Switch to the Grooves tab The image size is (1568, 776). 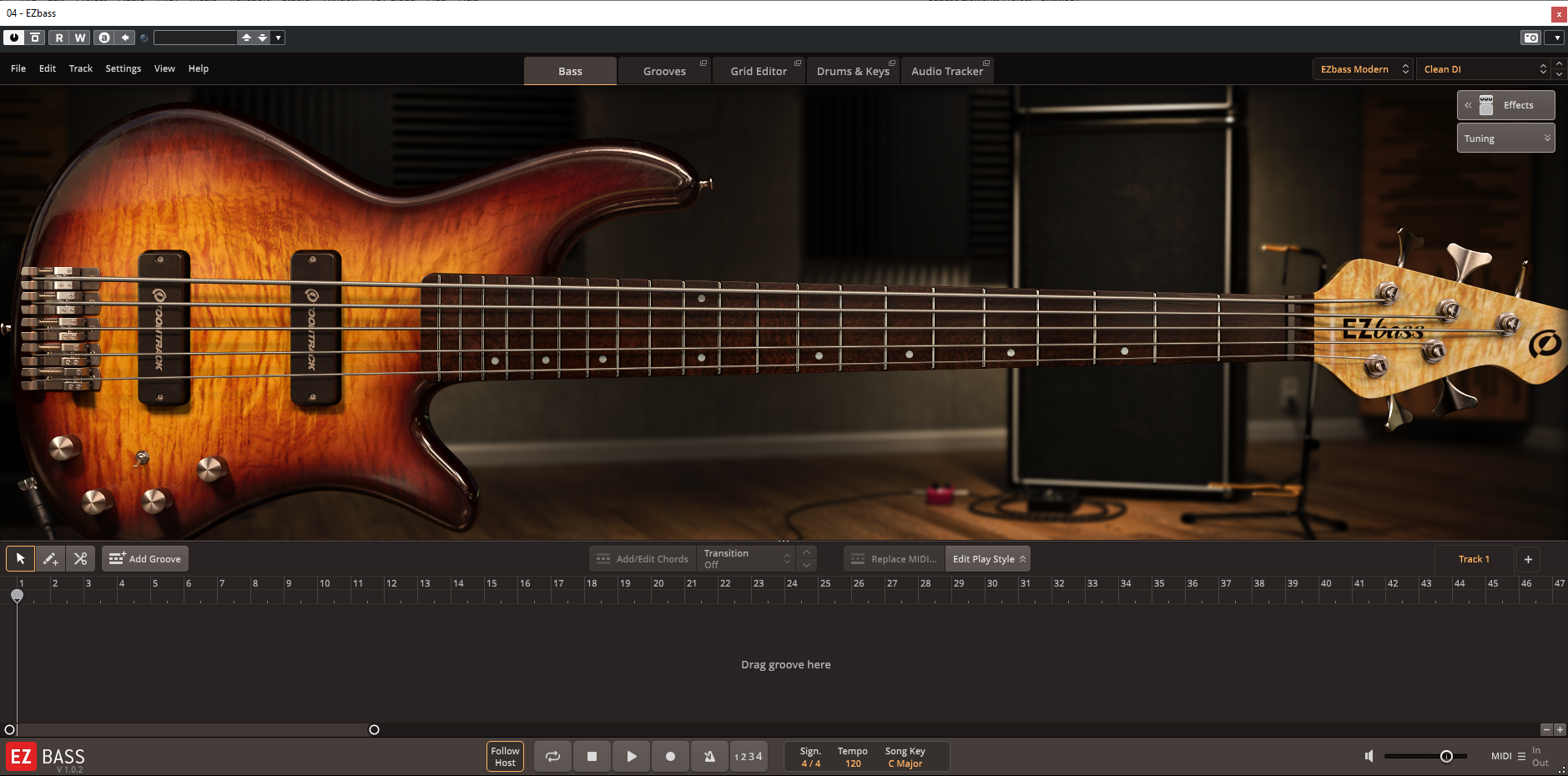(664, 71)
